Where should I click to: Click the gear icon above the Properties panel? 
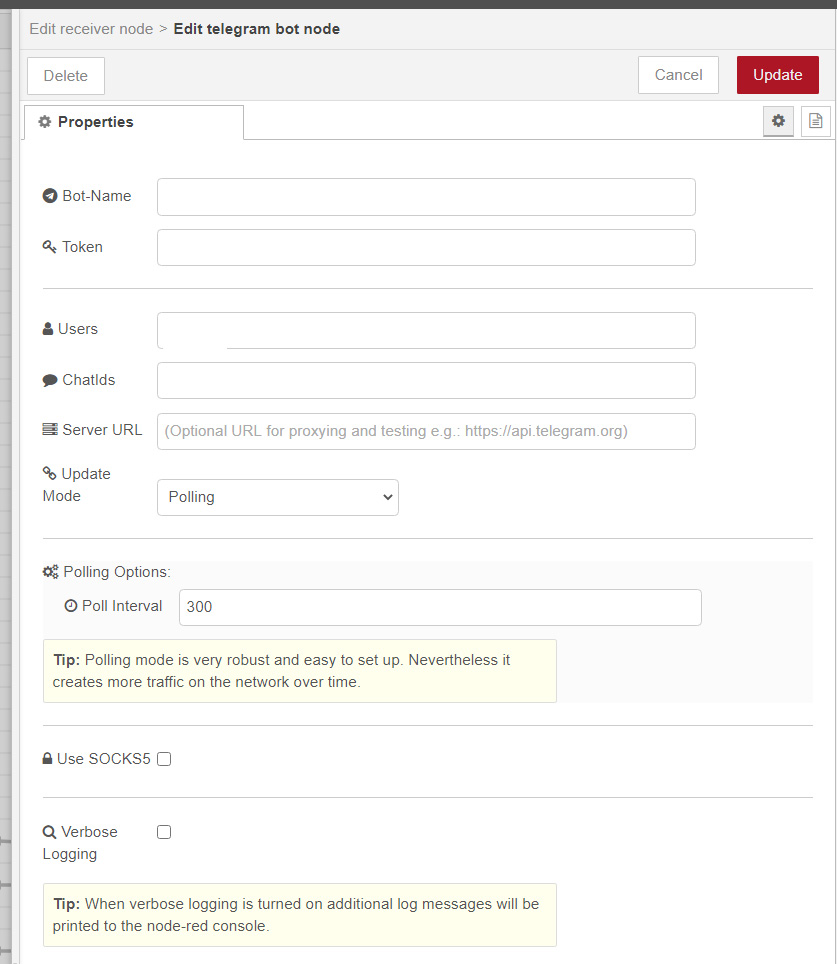[x=778, y=121]
